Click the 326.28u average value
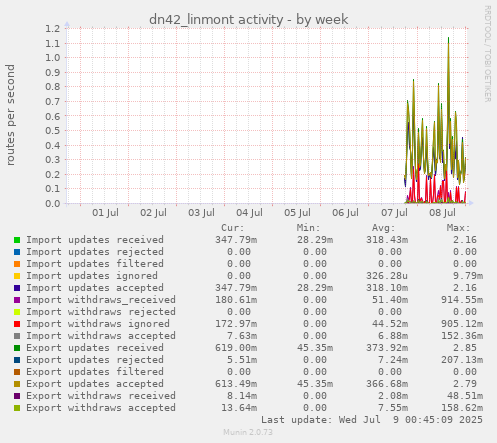Viewport: 497px width, 443px height. (x=387, y=276)
